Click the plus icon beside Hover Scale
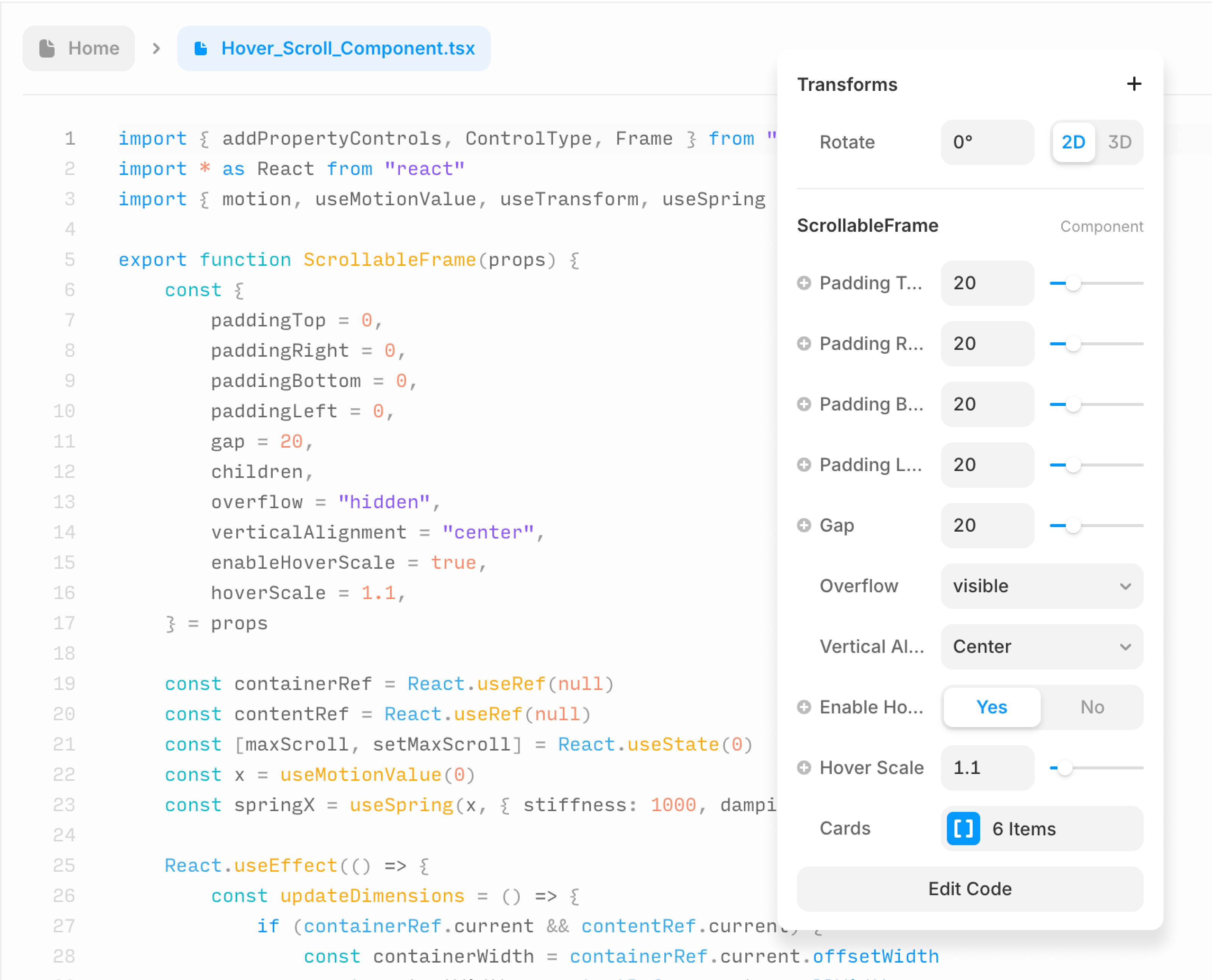This screenshot has height=980, width=1212. pos(804,768)
